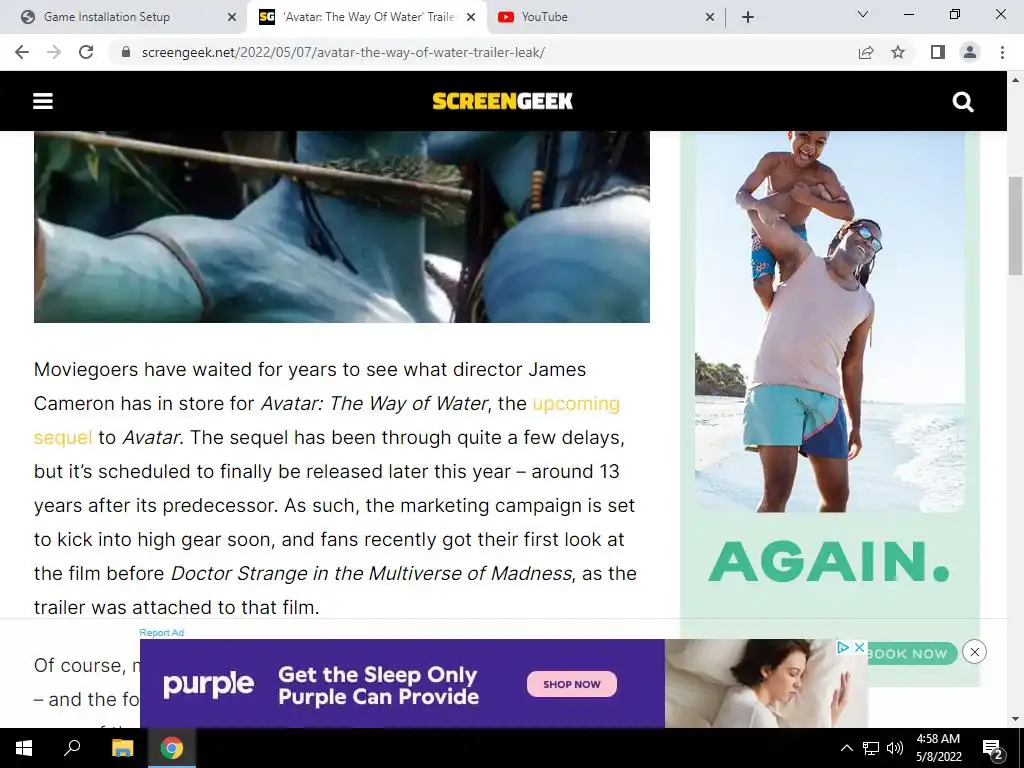Click the Avatar article image
This screenshot has width=1024, height=768.
(342, 227)
